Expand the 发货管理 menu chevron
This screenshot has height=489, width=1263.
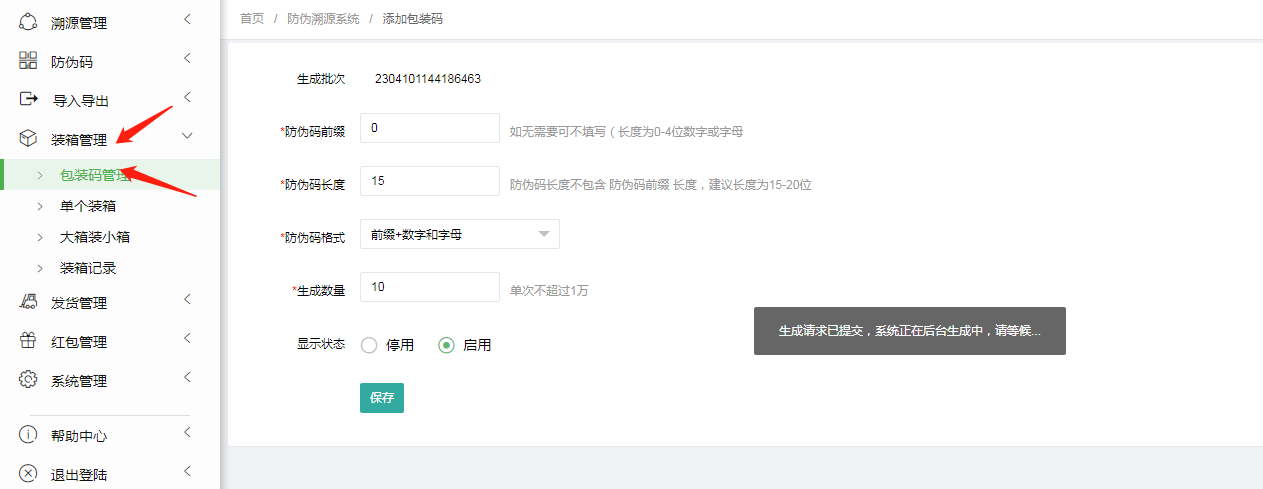click(x=186, y=300)
